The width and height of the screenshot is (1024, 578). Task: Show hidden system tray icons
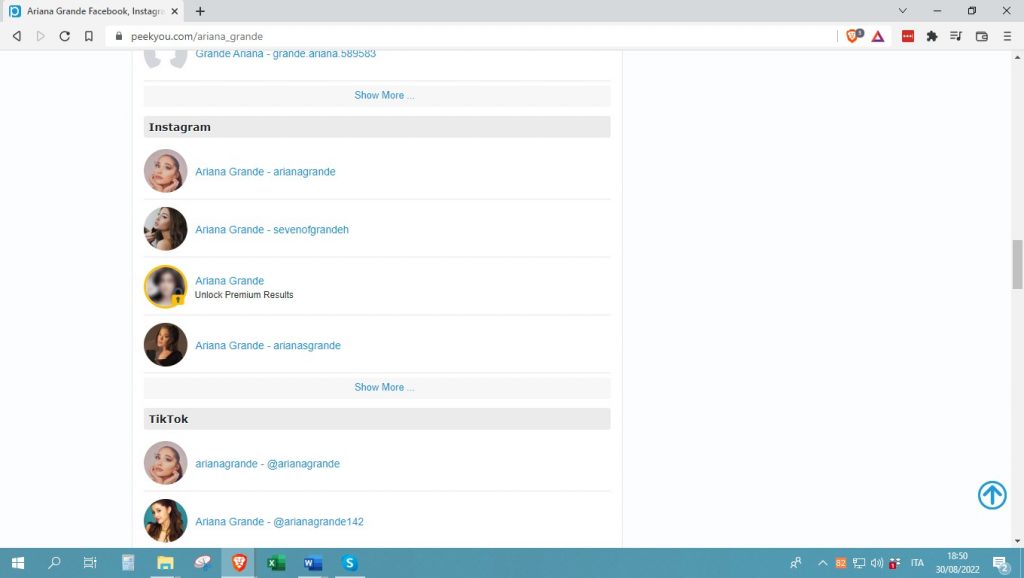click(x=822, y=563)
